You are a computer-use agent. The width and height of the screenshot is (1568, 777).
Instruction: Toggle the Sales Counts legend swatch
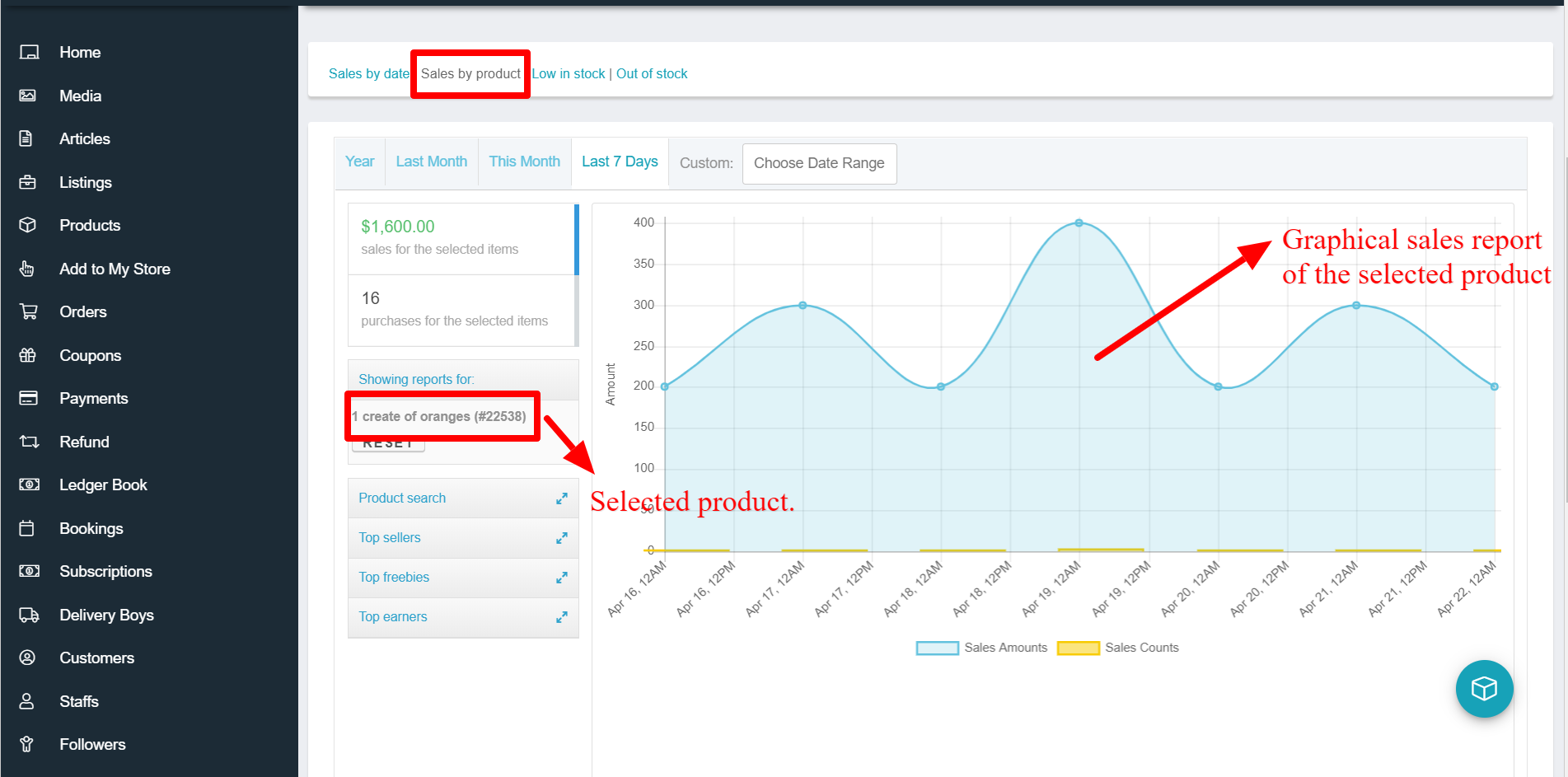tap(1078, 648)
